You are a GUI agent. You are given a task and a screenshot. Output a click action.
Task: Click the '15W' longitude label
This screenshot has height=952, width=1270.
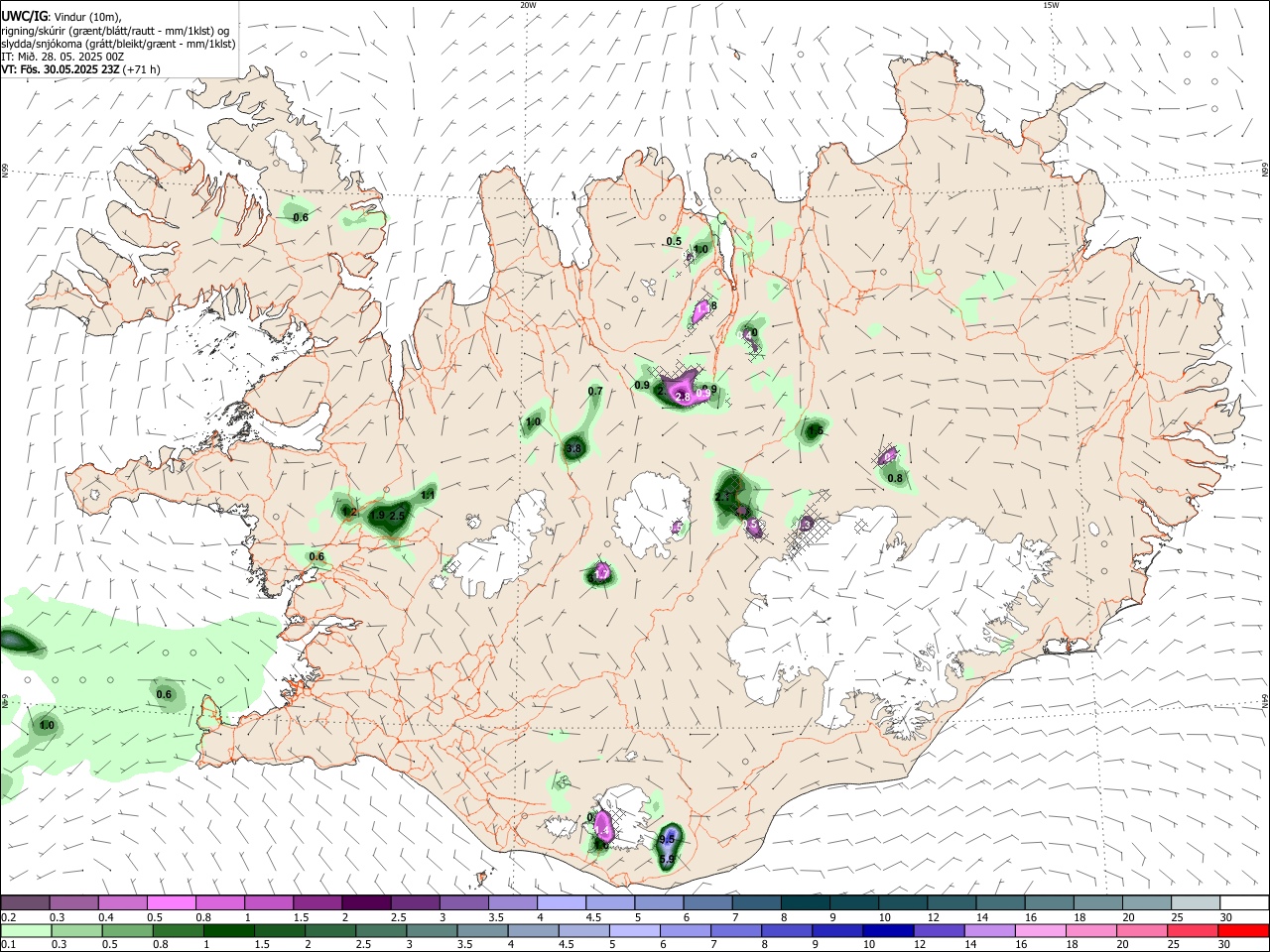click(x=1050, y=5)
